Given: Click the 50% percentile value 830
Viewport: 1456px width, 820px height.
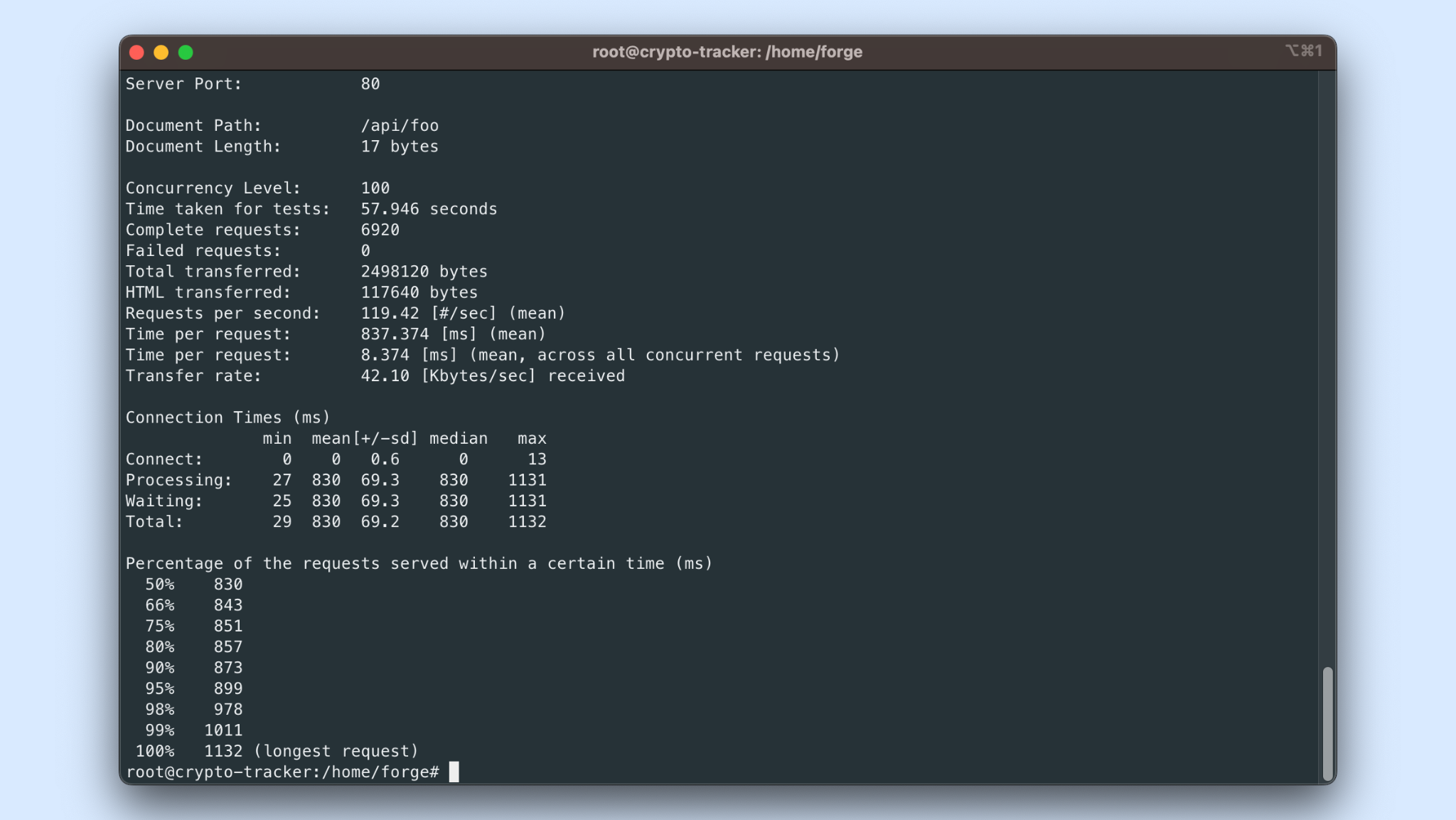Looking at the screenshot, I should [x=228, y=585].
